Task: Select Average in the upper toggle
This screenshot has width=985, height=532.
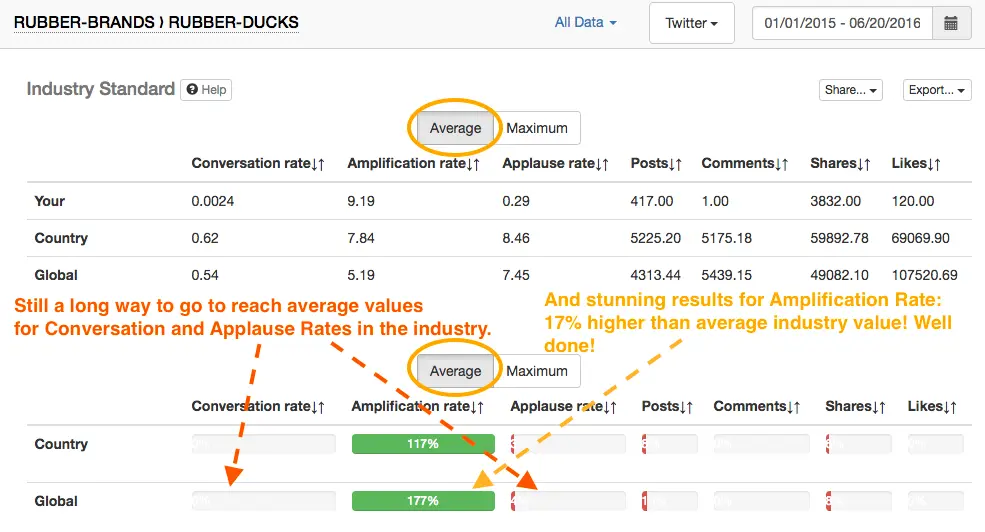Action: click(455, 128)
